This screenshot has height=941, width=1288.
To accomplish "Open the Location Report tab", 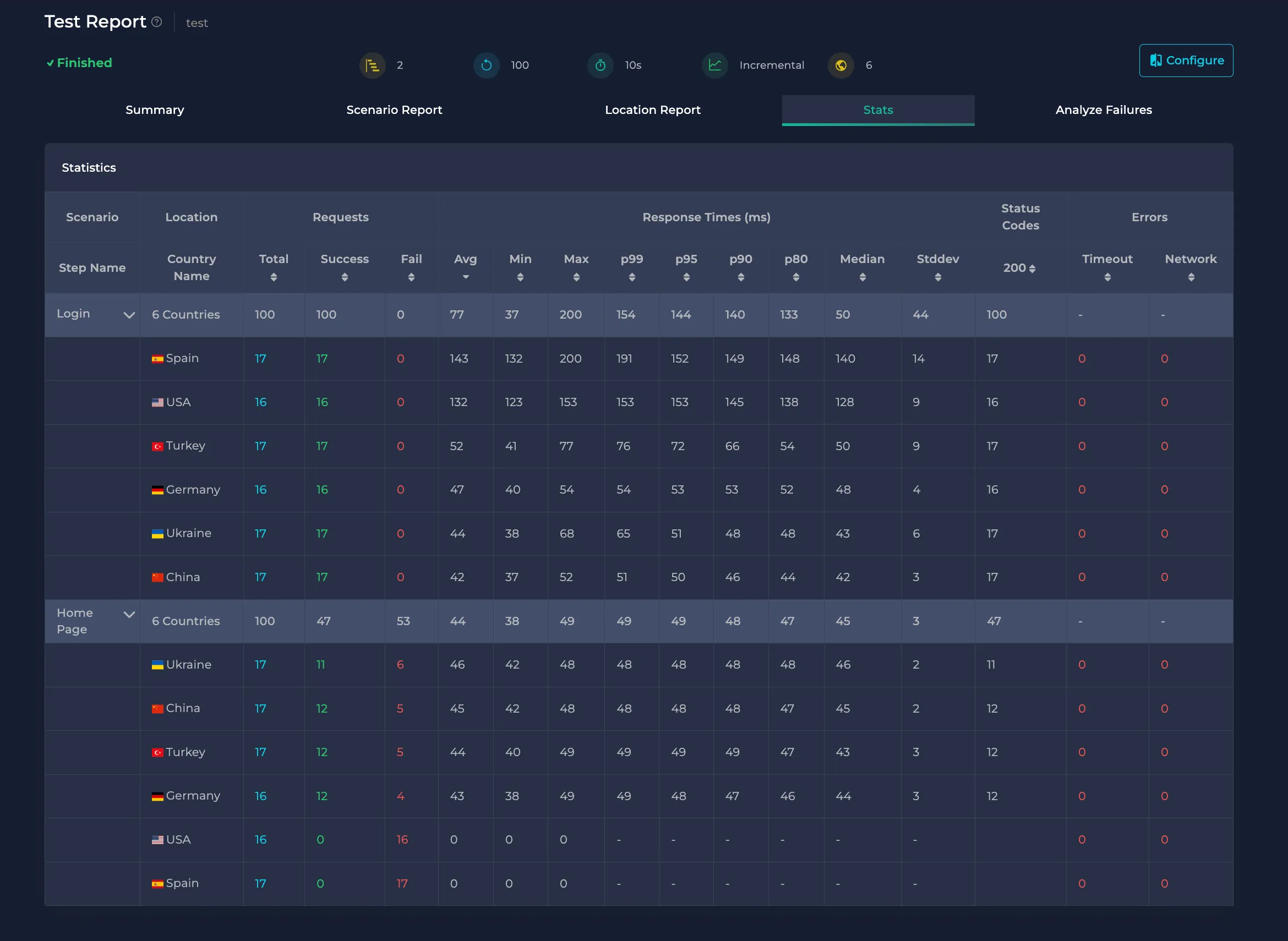I will coord(653,110).
